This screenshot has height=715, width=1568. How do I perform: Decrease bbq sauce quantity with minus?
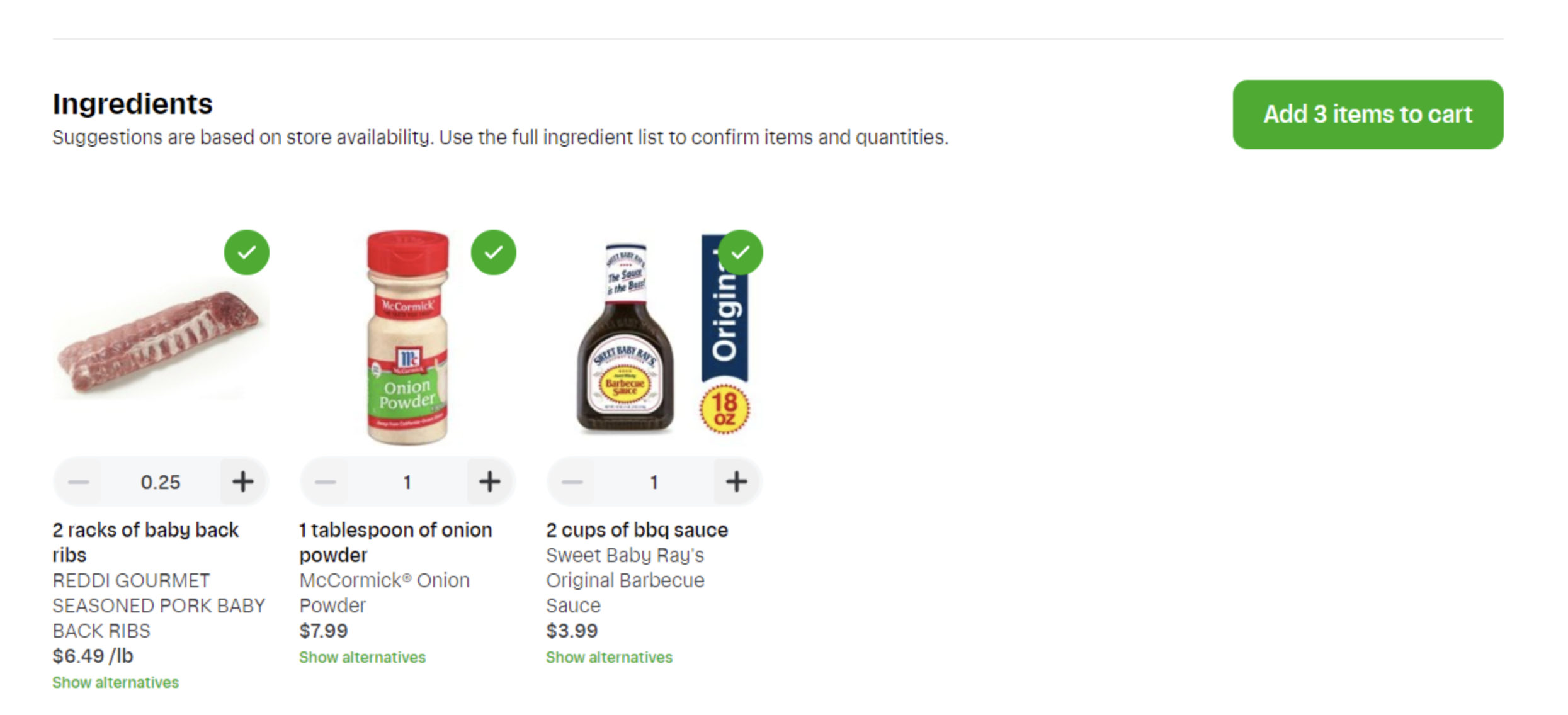[x=572, y=482]
